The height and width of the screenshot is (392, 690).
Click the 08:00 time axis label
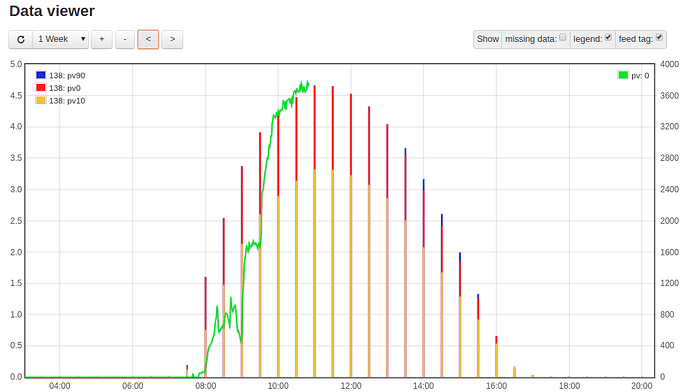coord(206,386)
